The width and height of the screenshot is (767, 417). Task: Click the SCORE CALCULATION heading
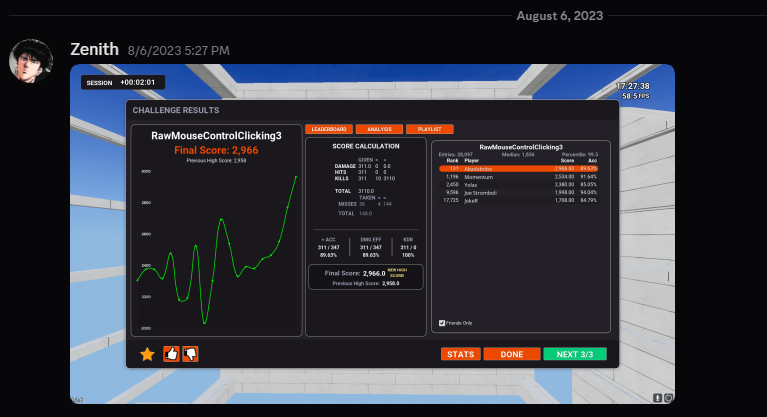tap(366, 146)
